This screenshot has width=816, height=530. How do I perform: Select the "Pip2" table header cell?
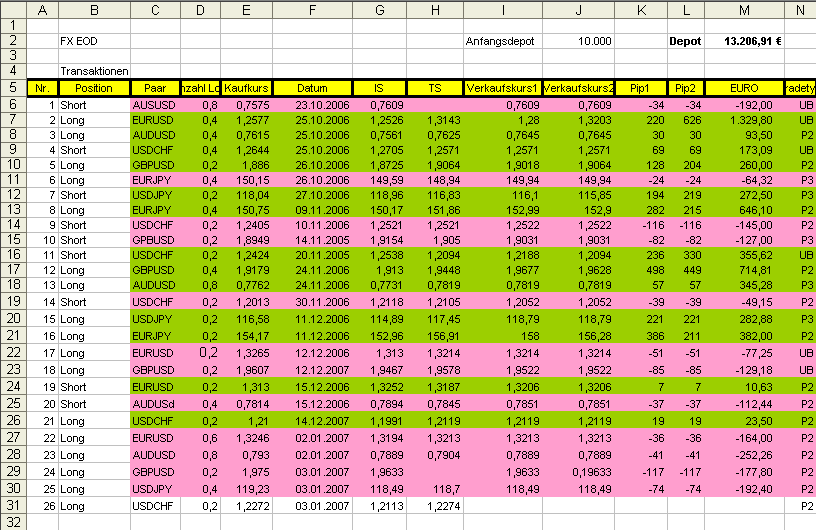pos(685,88)
